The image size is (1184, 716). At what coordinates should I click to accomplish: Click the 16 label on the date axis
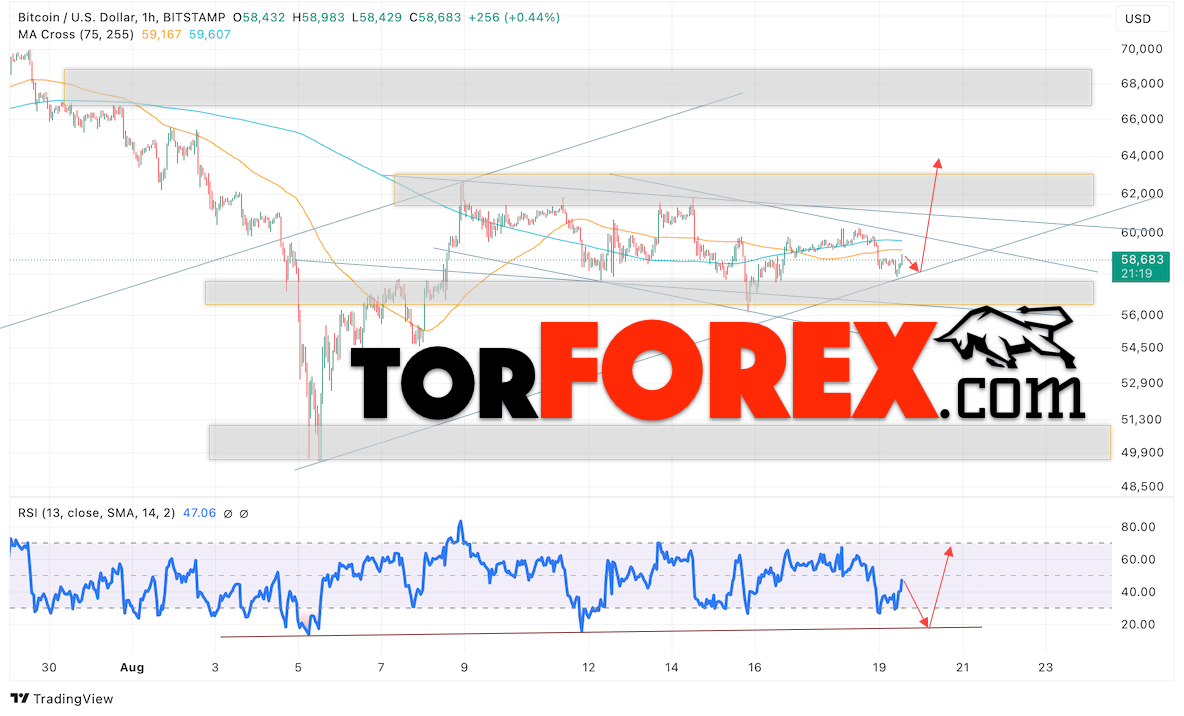[x=754, y=668]
